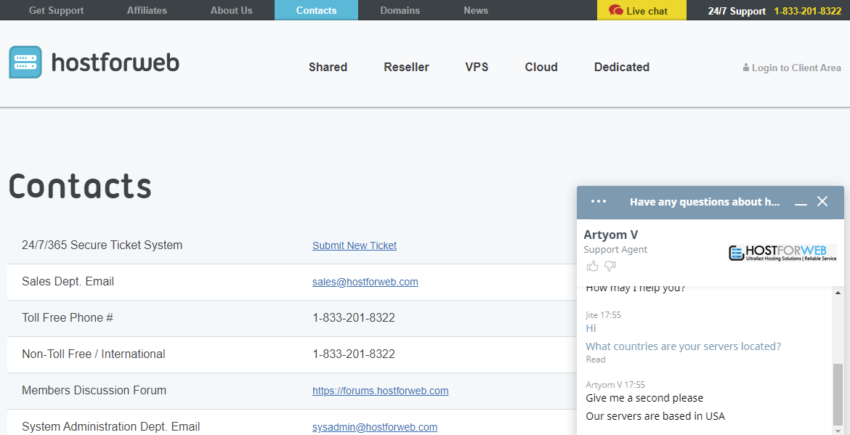Image resolution: width=850 pixels, height=435 pixels.
Task: Click the Non-Toll Free / International number value
Action: (x=354, y=354)
